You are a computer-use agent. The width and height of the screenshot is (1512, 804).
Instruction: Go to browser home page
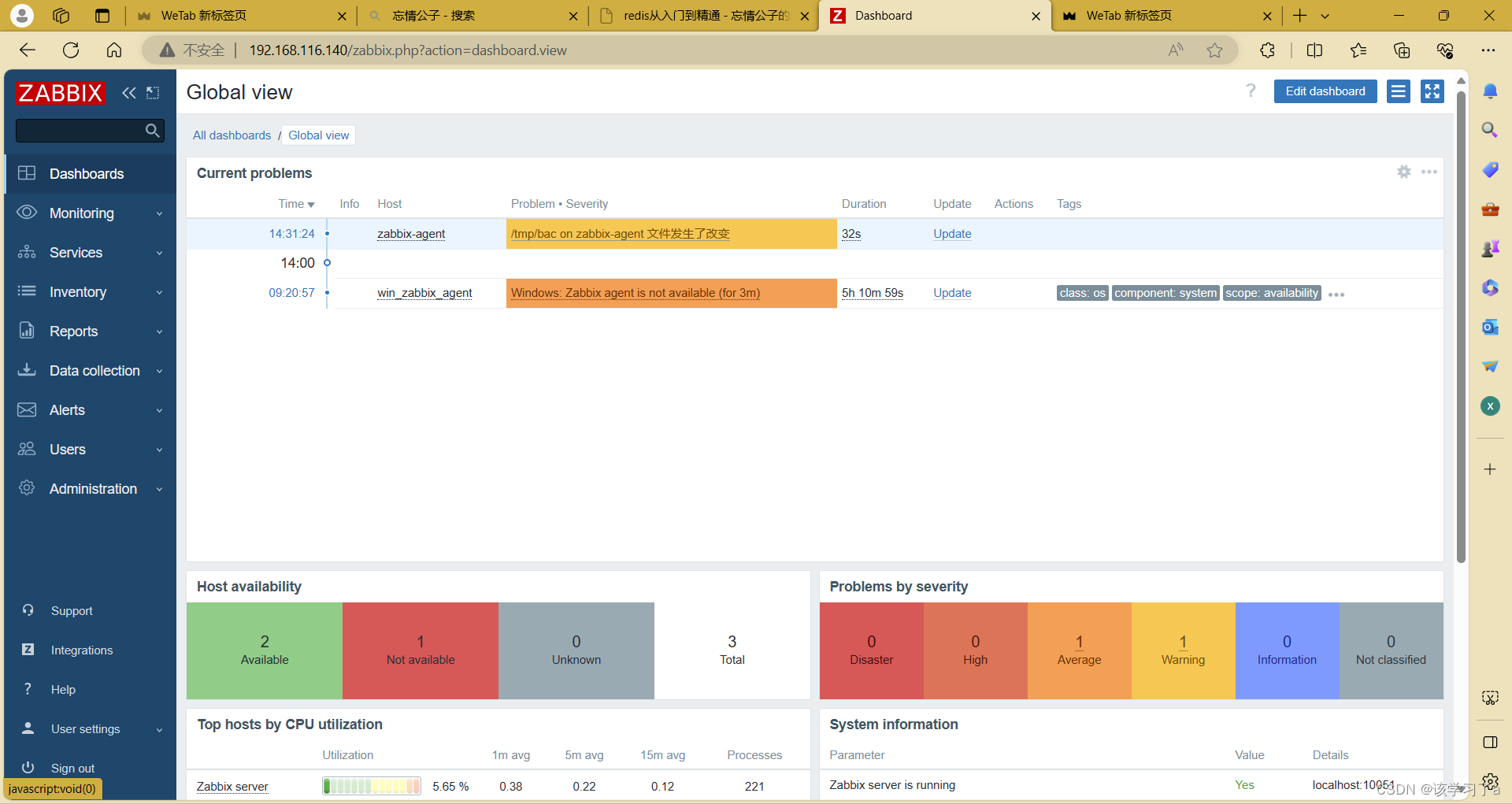pyautogui.click(x=114, y=50)
